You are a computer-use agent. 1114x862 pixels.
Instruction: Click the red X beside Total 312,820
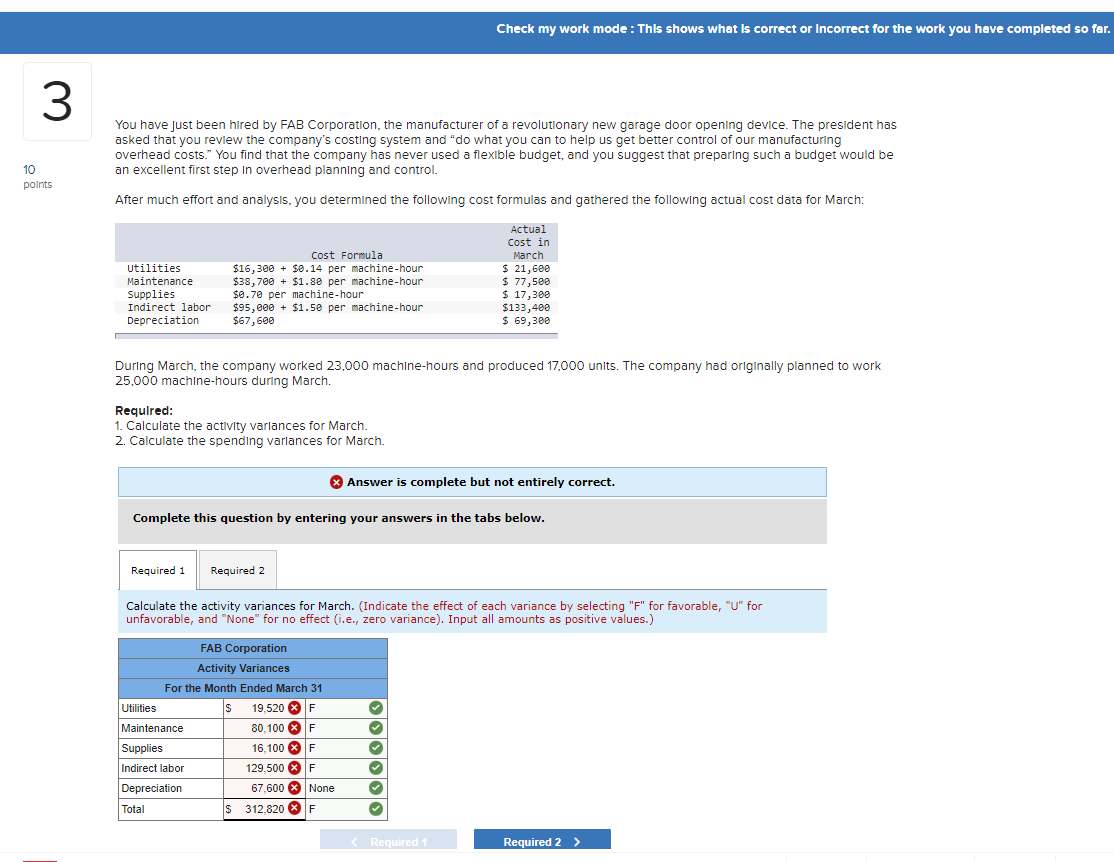click(x=295, y=808)
